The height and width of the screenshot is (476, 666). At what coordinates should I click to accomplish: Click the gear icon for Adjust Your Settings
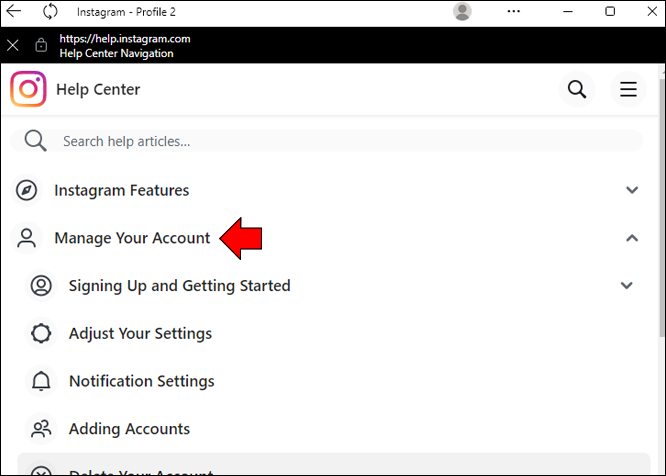tap(41, 333)
